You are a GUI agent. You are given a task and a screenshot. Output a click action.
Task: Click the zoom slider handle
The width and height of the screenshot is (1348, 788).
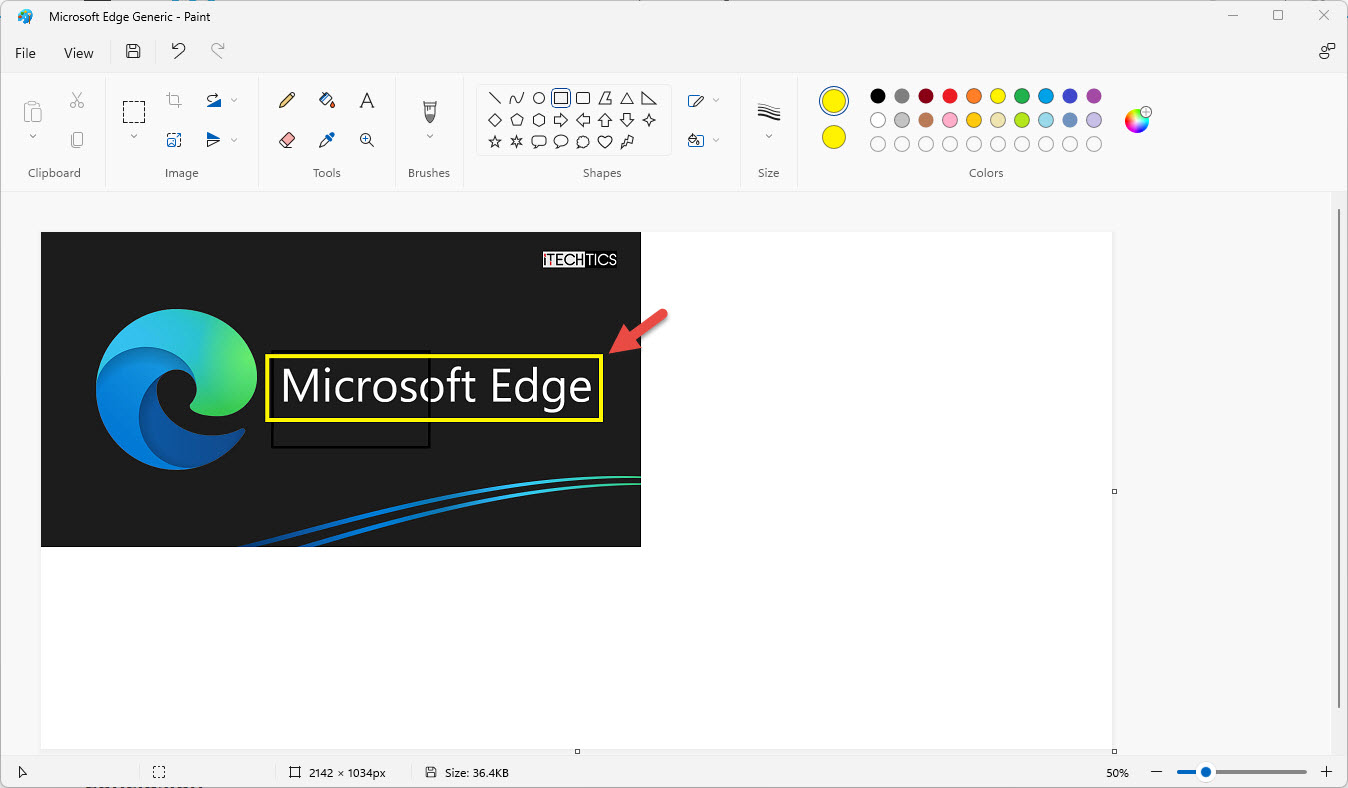click(x=1206, y=772)
